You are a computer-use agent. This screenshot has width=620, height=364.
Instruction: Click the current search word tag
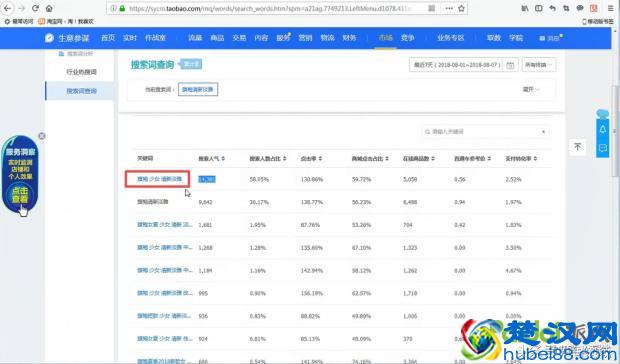coord(198,90)
